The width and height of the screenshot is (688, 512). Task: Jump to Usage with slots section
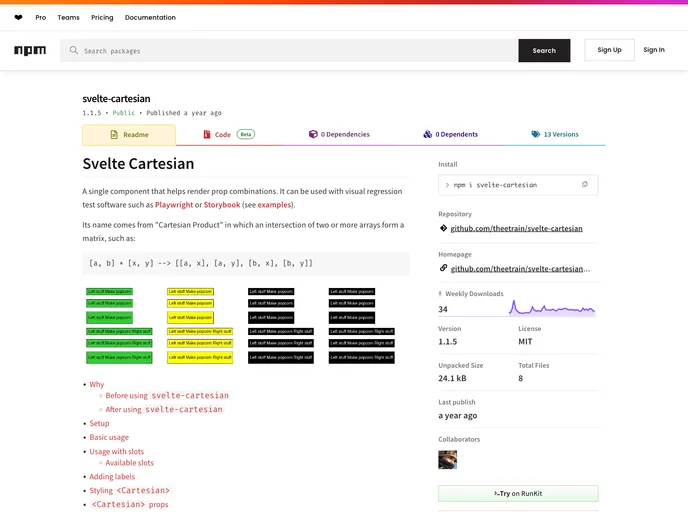click(117, 451)
